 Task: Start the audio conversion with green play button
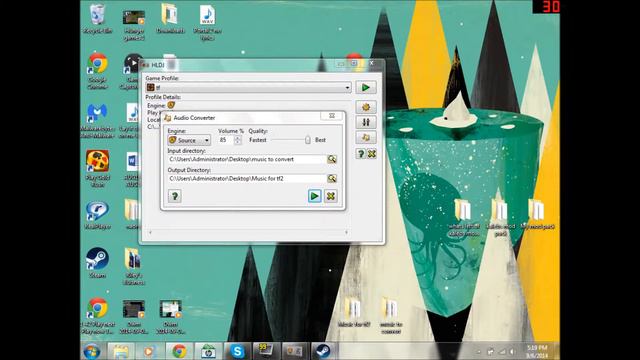click(314, 196)
